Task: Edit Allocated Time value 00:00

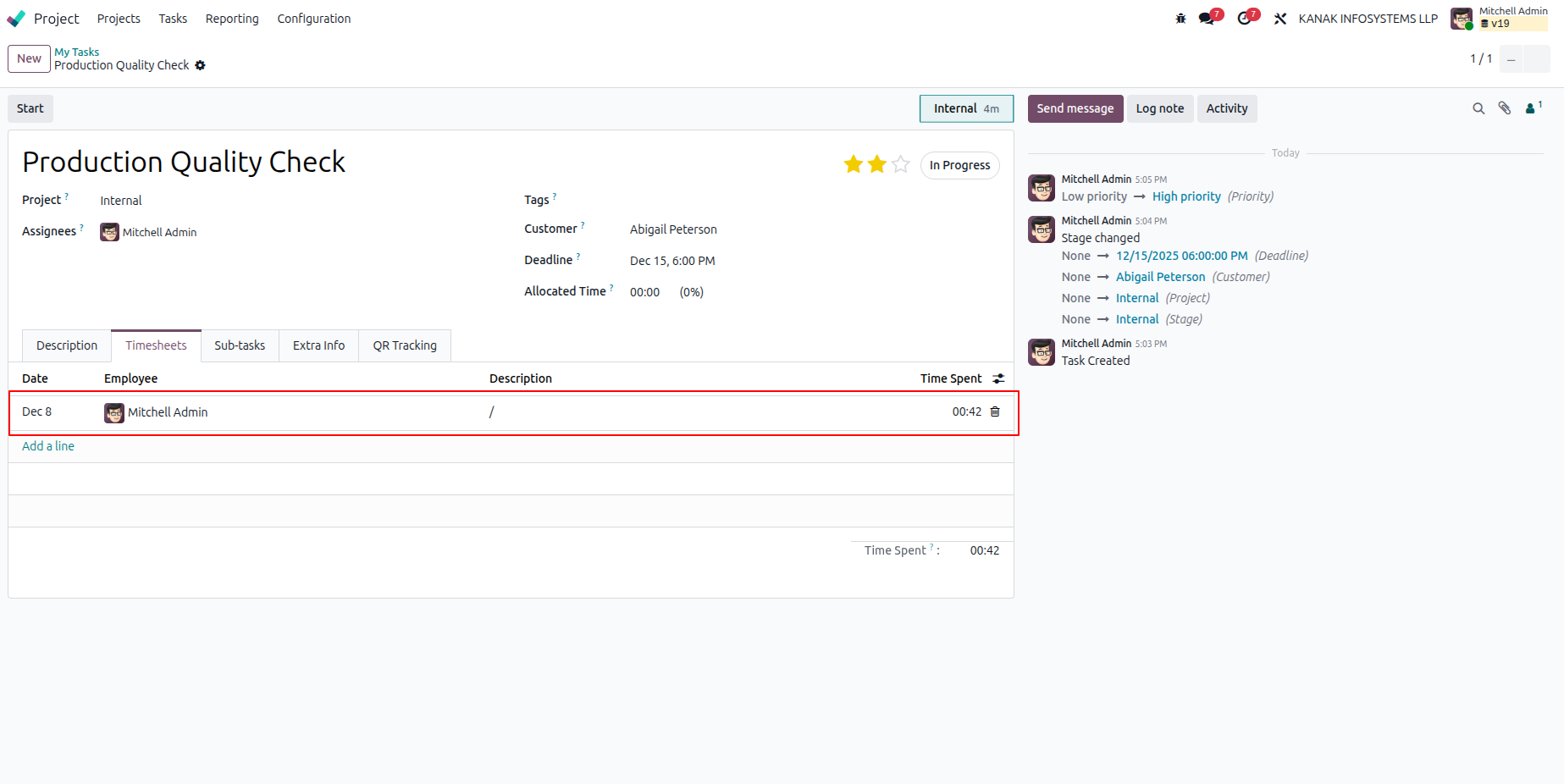Action: point(645,292)
